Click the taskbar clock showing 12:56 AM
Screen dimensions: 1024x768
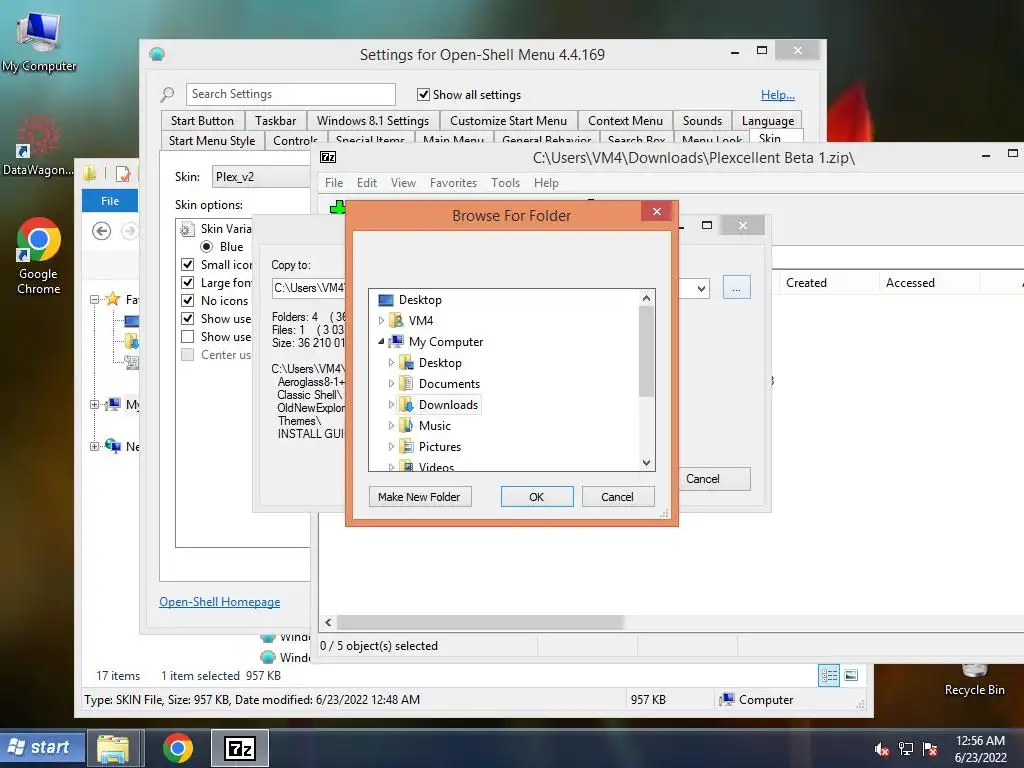(980, 749)
